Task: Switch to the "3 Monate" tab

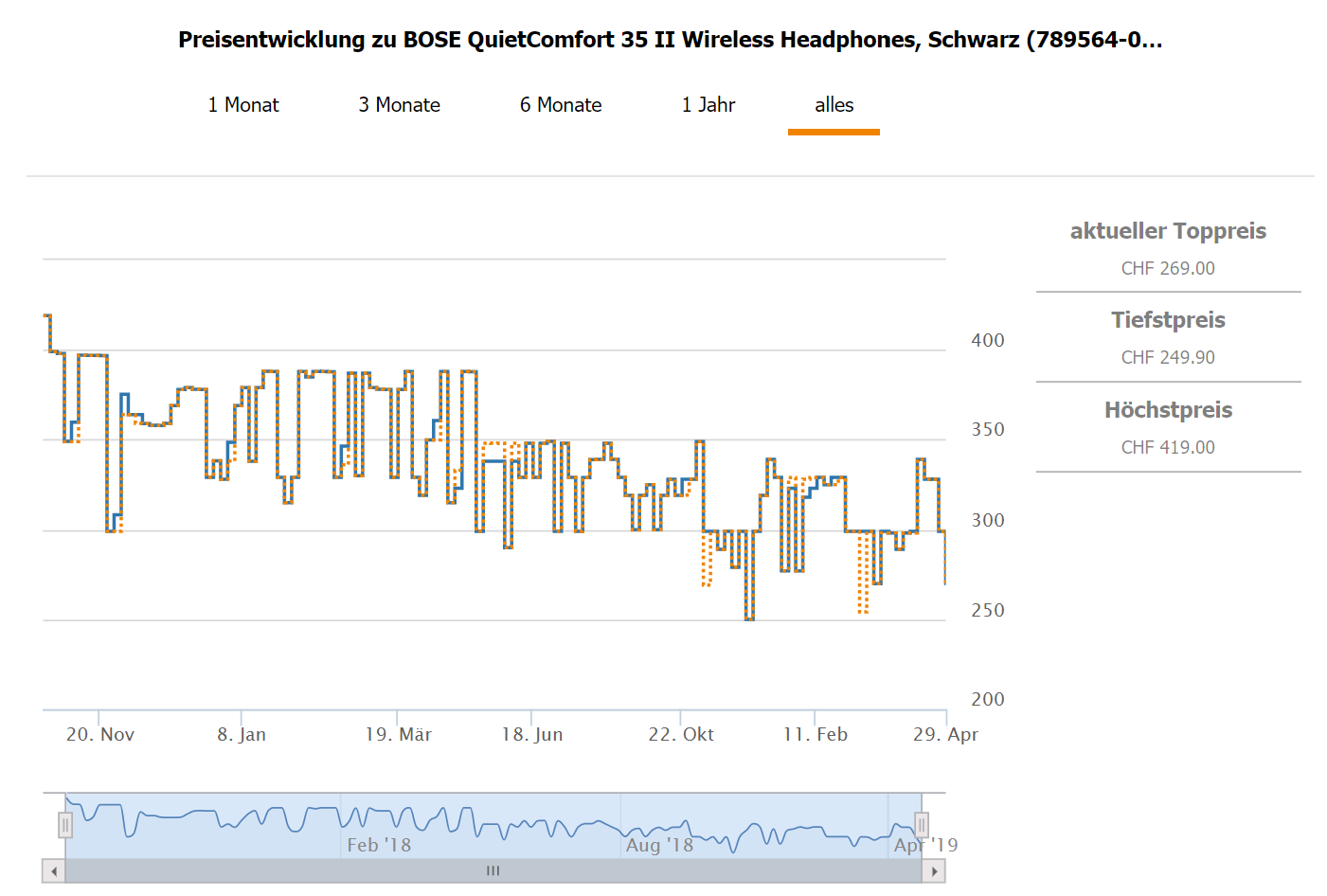Action: click(x=399, y=105)
